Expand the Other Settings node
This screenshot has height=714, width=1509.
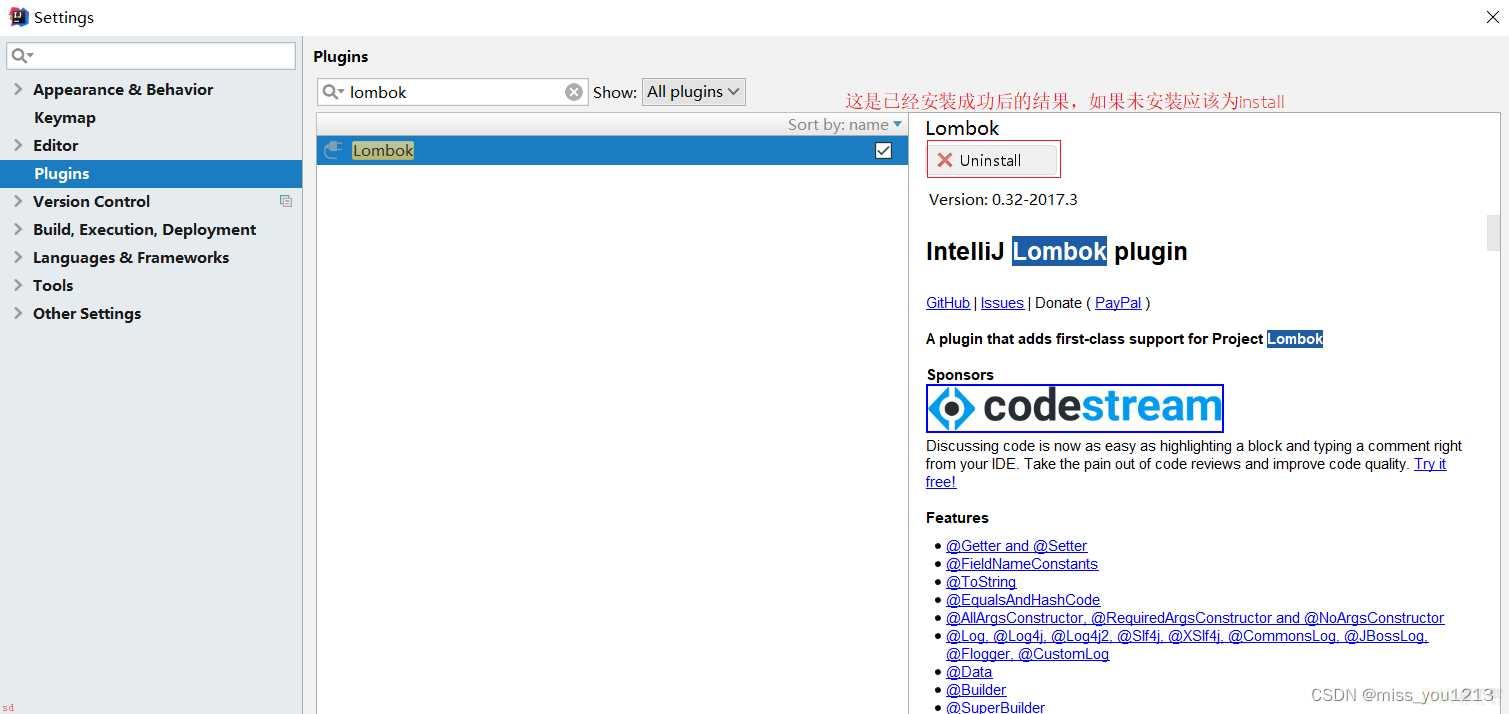[18, 313]
